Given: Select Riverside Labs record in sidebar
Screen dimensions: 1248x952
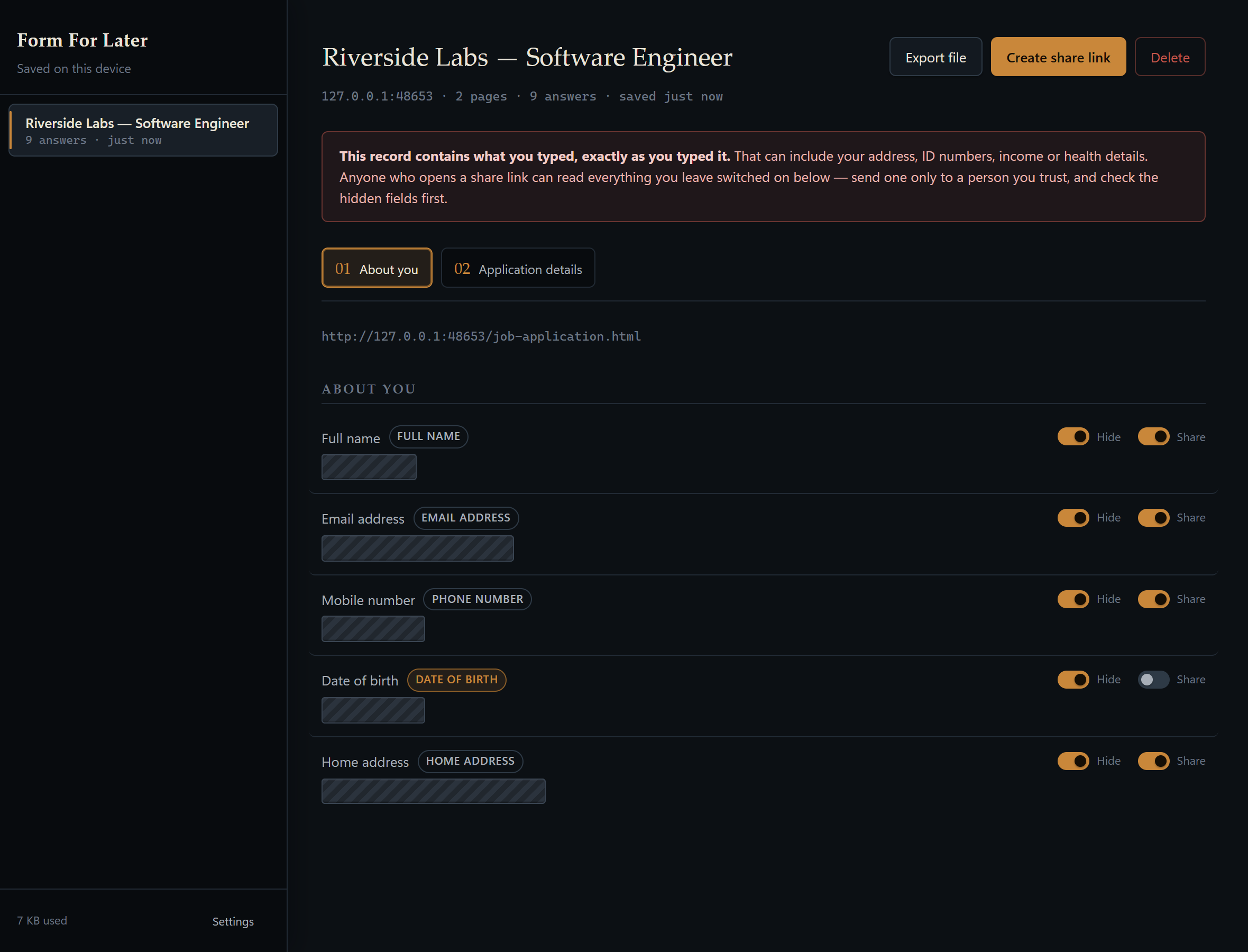Looking at the screenshot, I should click(x=143, y=130).
